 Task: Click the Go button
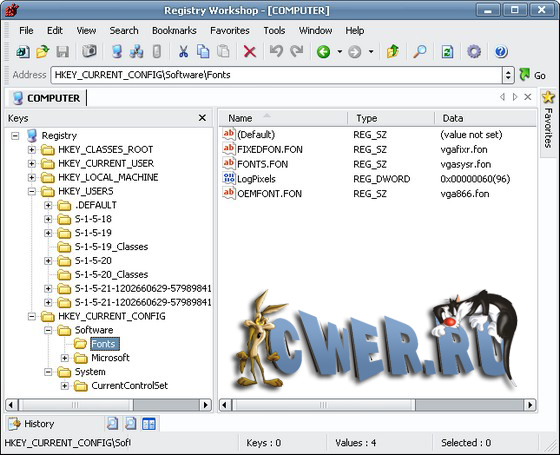532,75
